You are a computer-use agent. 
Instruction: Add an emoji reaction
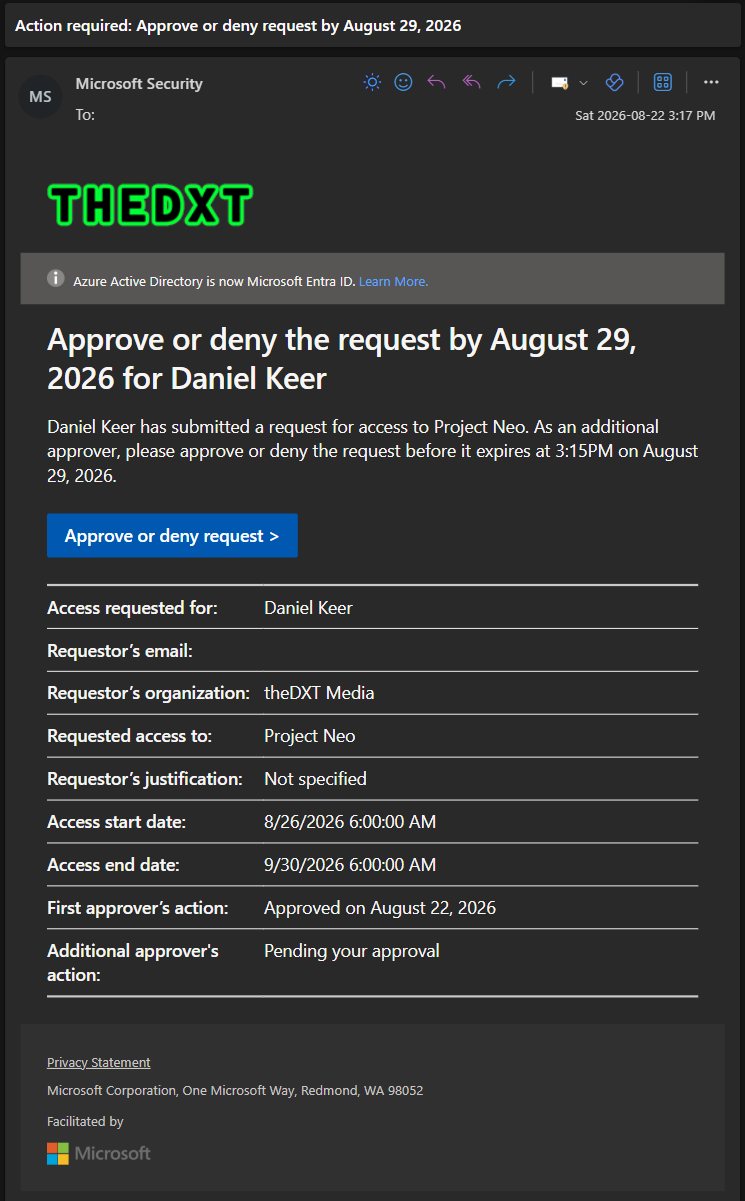403,82
